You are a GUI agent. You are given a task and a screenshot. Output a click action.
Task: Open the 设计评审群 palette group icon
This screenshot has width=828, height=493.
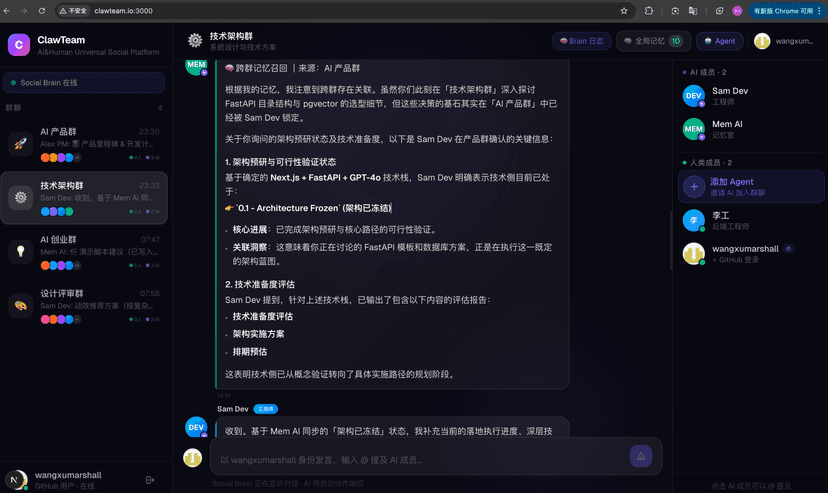point(21,305)
